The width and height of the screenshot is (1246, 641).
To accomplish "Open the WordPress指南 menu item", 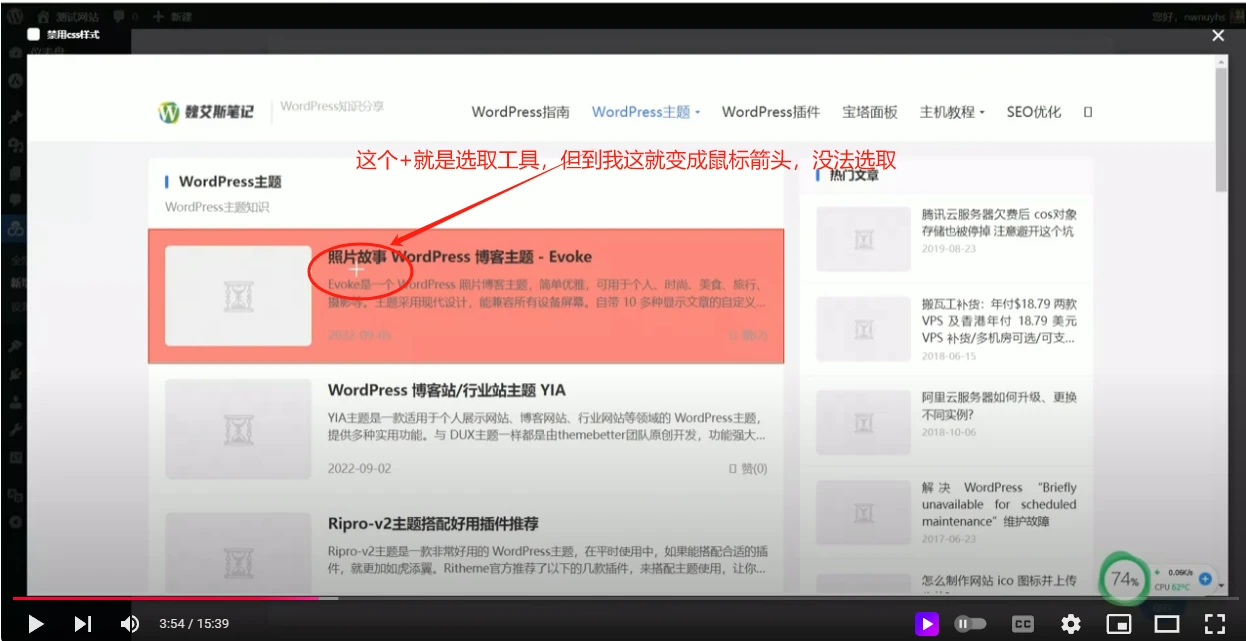I will 520,112.
